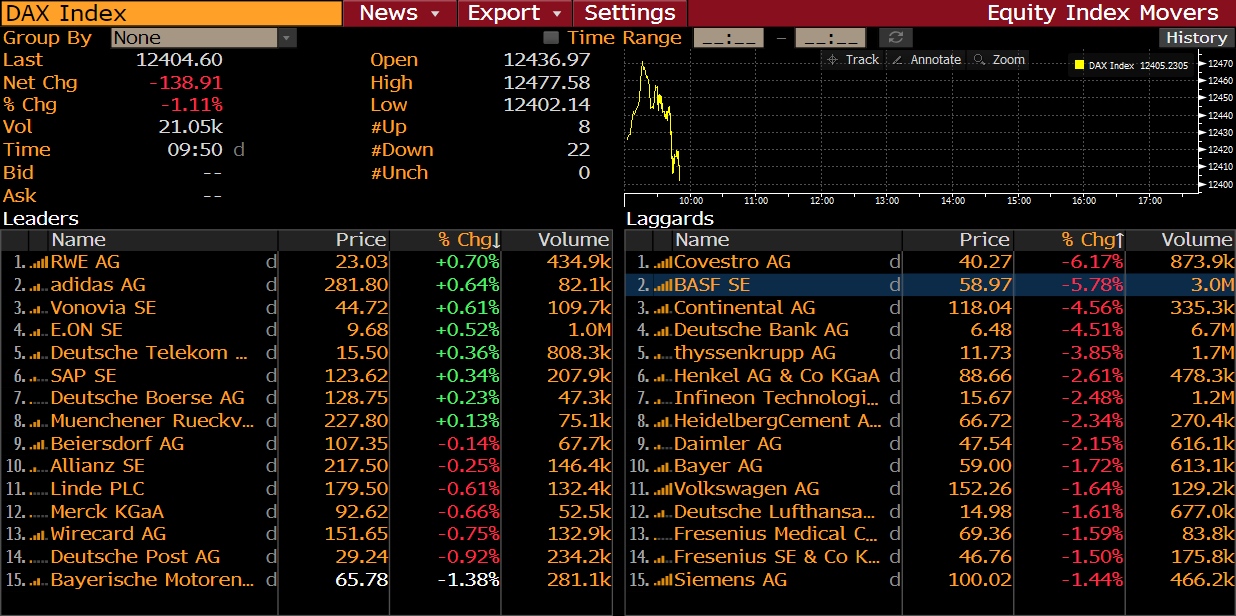Click the bars icon beside Volkswagen AG
Viewport: 1236px width, 616px height.
click(x=662, y=489)
